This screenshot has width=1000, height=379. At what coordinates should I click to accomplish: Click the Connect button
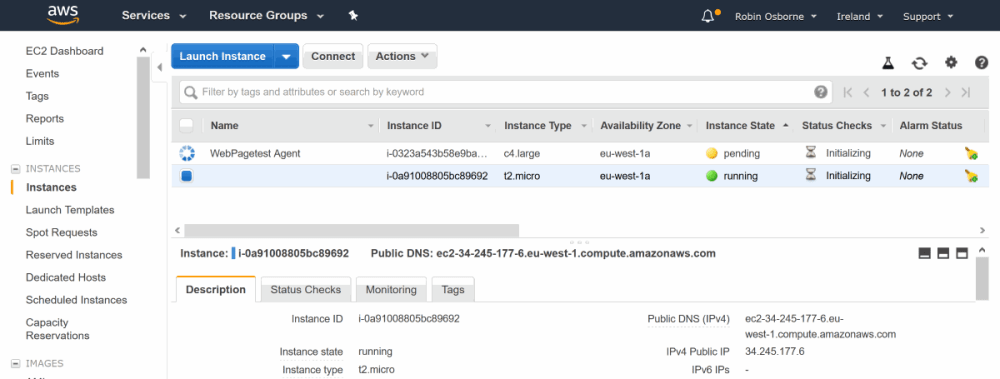(x=333, y=56)
